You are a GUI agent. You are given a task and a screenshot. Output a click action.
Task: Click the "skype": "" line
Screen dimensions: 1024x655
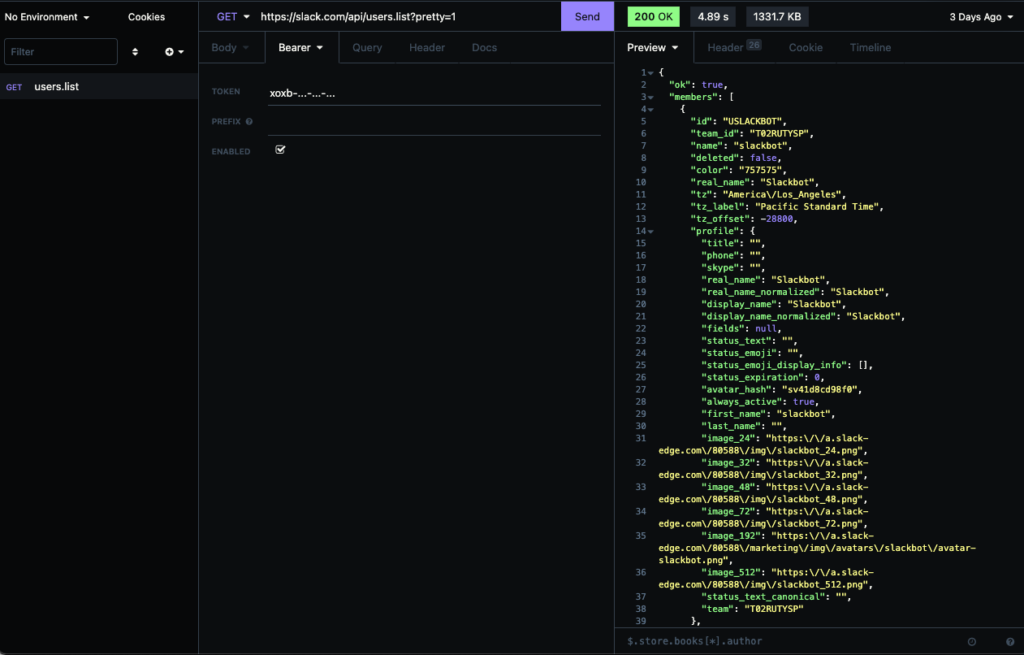tap(733, 268)
